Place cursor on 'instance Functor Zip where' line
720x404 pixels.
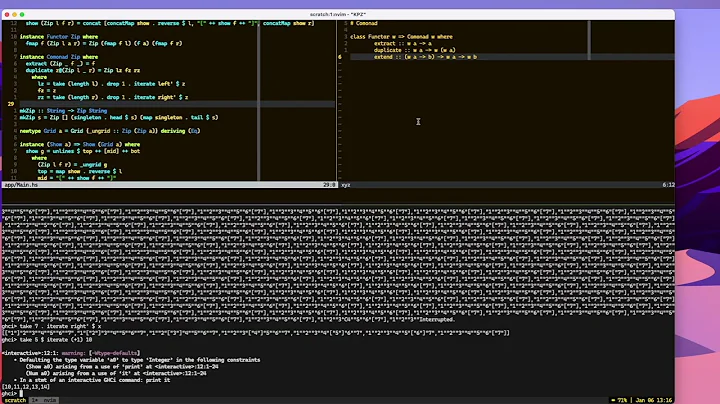click(x=59, y=37)
